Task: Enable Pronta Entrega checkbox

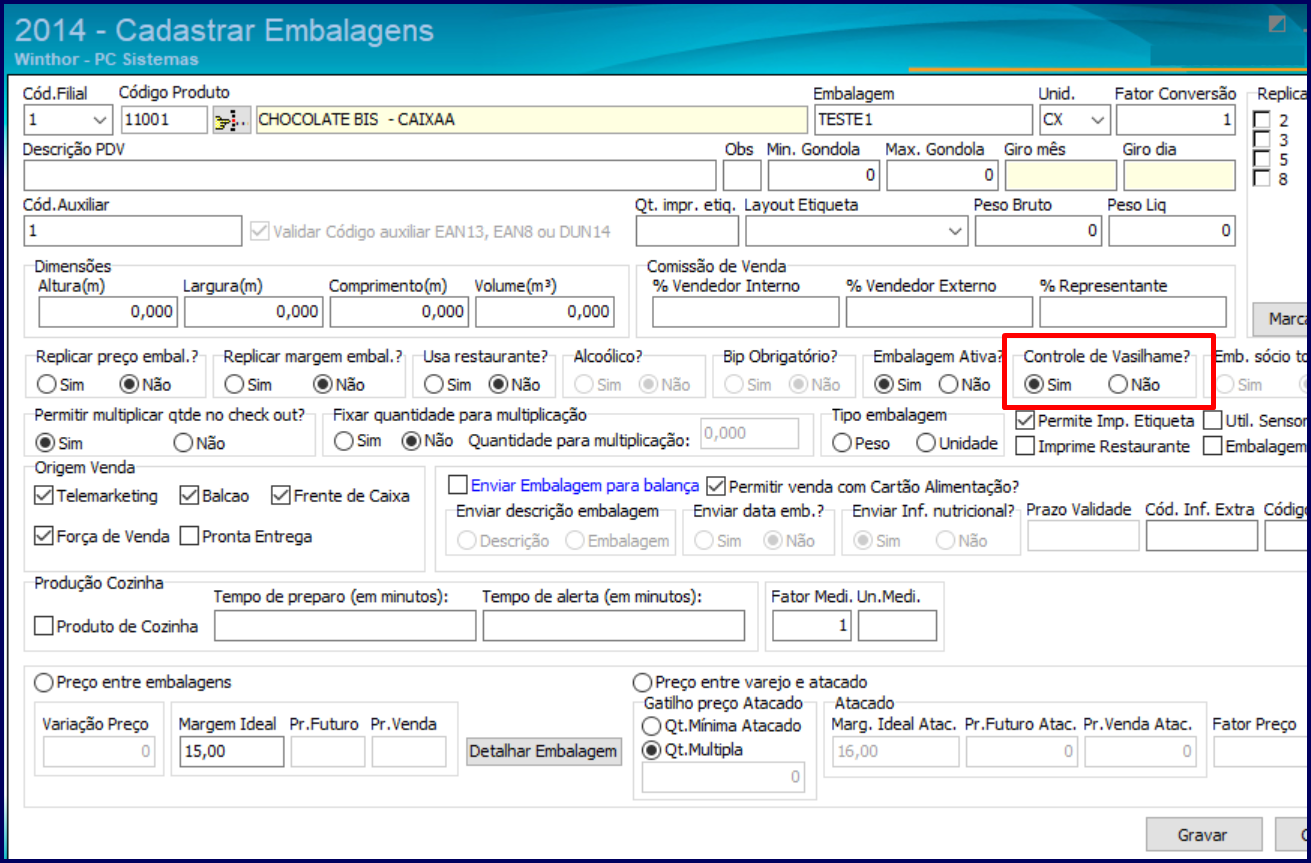Action: click(189, 536)
